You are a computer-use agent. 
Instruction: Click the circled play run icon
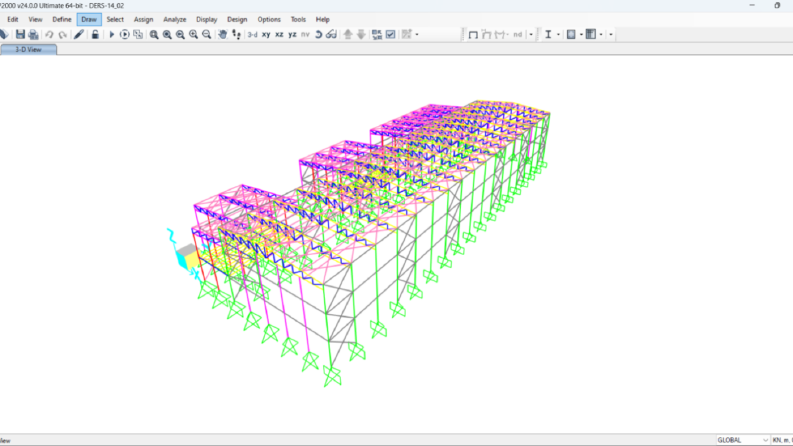click(124, 34)
